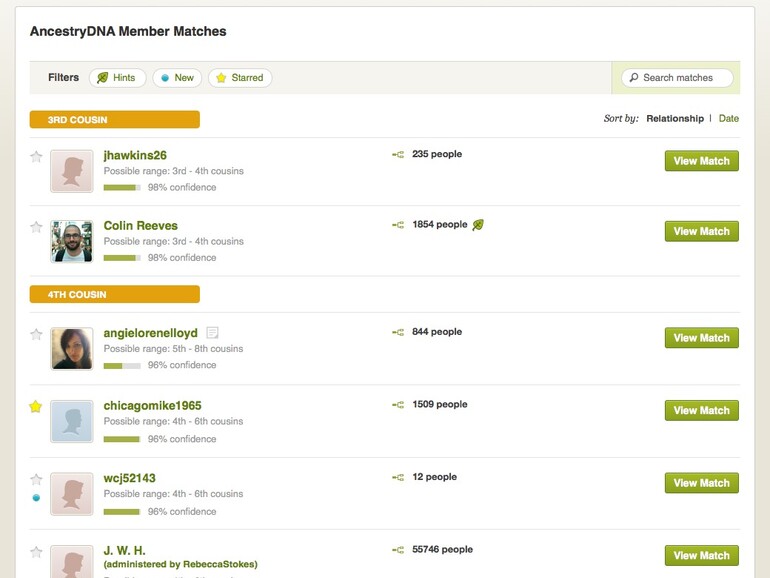Click Colin Reeves 98% confidence bar
The image size is (770, 578).
click(122, 258)
